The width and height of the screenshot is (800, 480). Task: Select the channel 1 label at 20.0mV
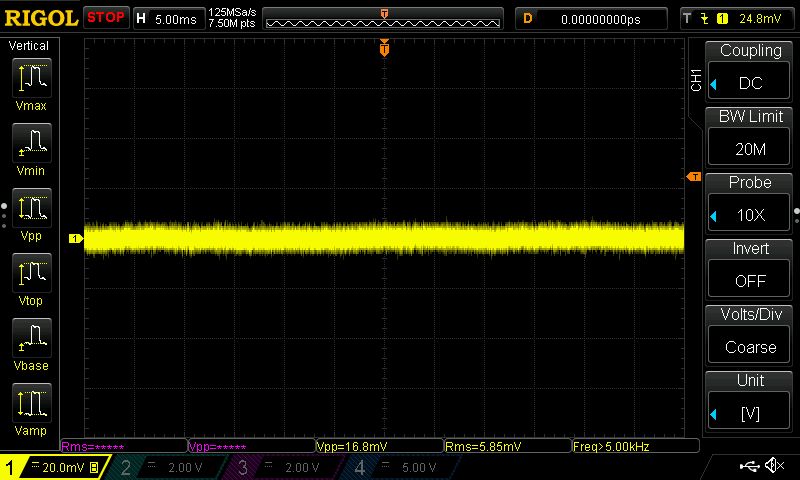55,467
